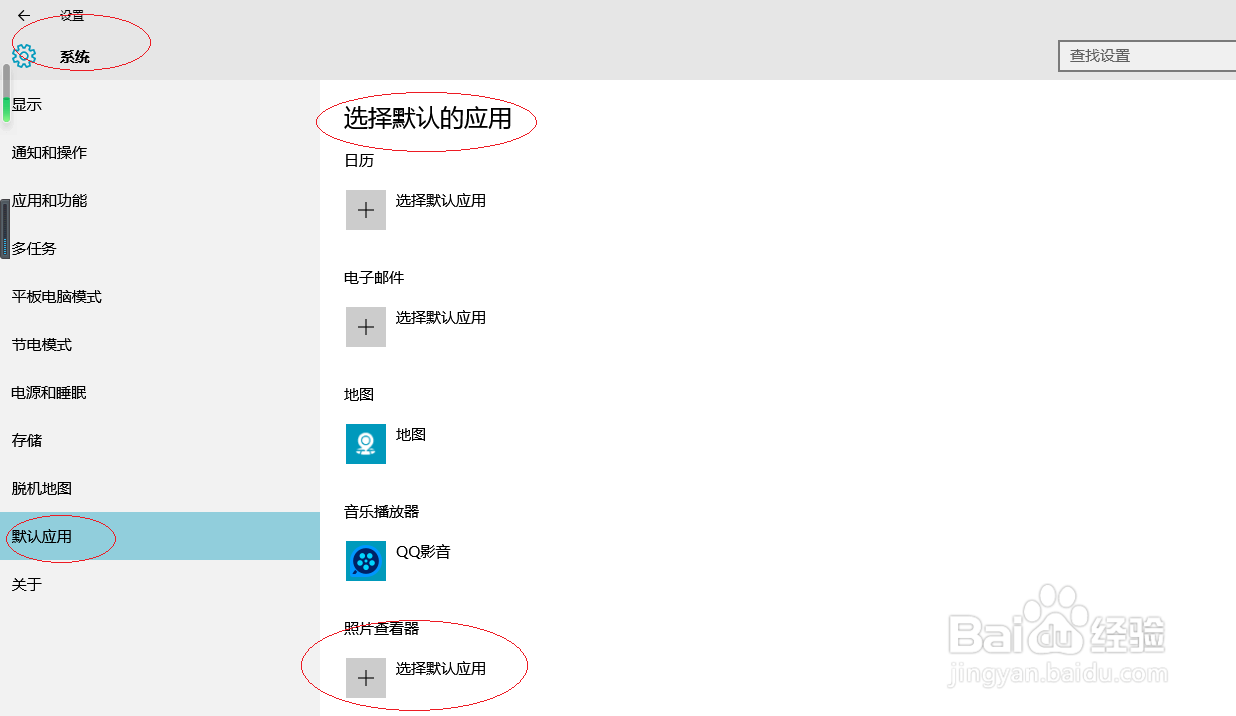Image resolution: width=1236 pixels, height=716 pixels.
Task: Switch to 应用和功能 section
Action: pos(48,200)
